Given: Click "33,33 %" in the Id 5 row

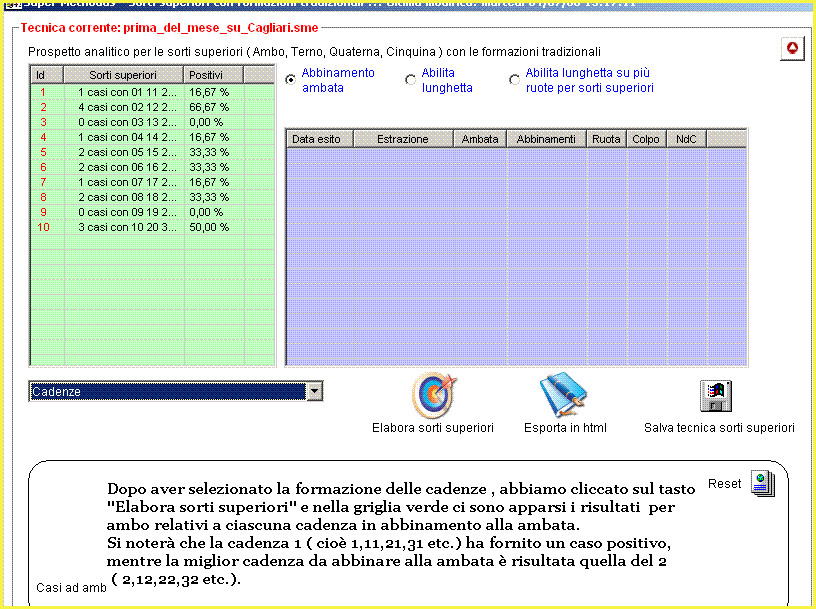Looking at the screenshot, I should pos(209,153).
